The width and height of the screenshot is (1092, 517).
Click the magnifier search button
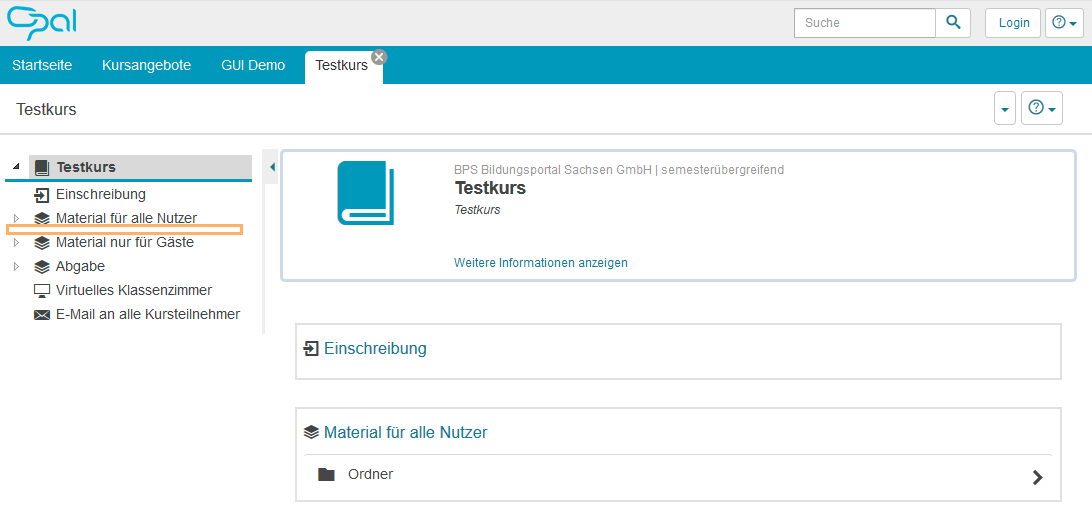(953, 23)
